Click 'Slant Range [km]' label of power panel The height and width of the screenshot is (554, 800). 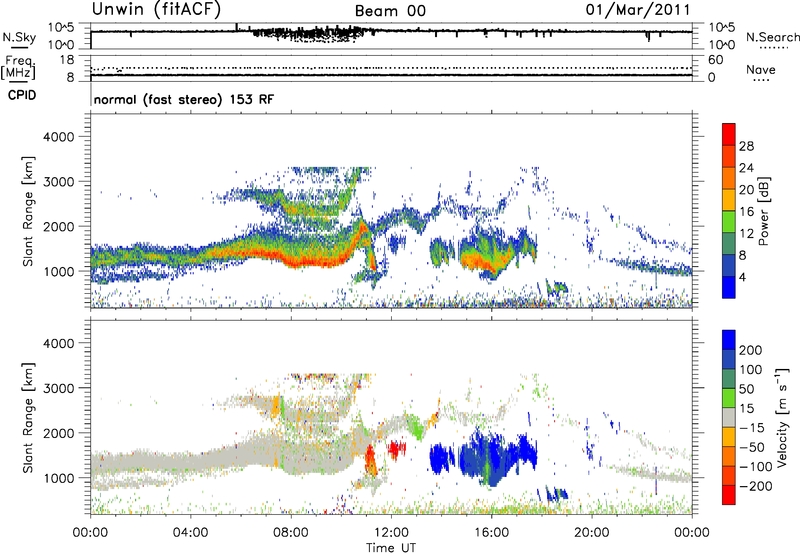[28, 211]
